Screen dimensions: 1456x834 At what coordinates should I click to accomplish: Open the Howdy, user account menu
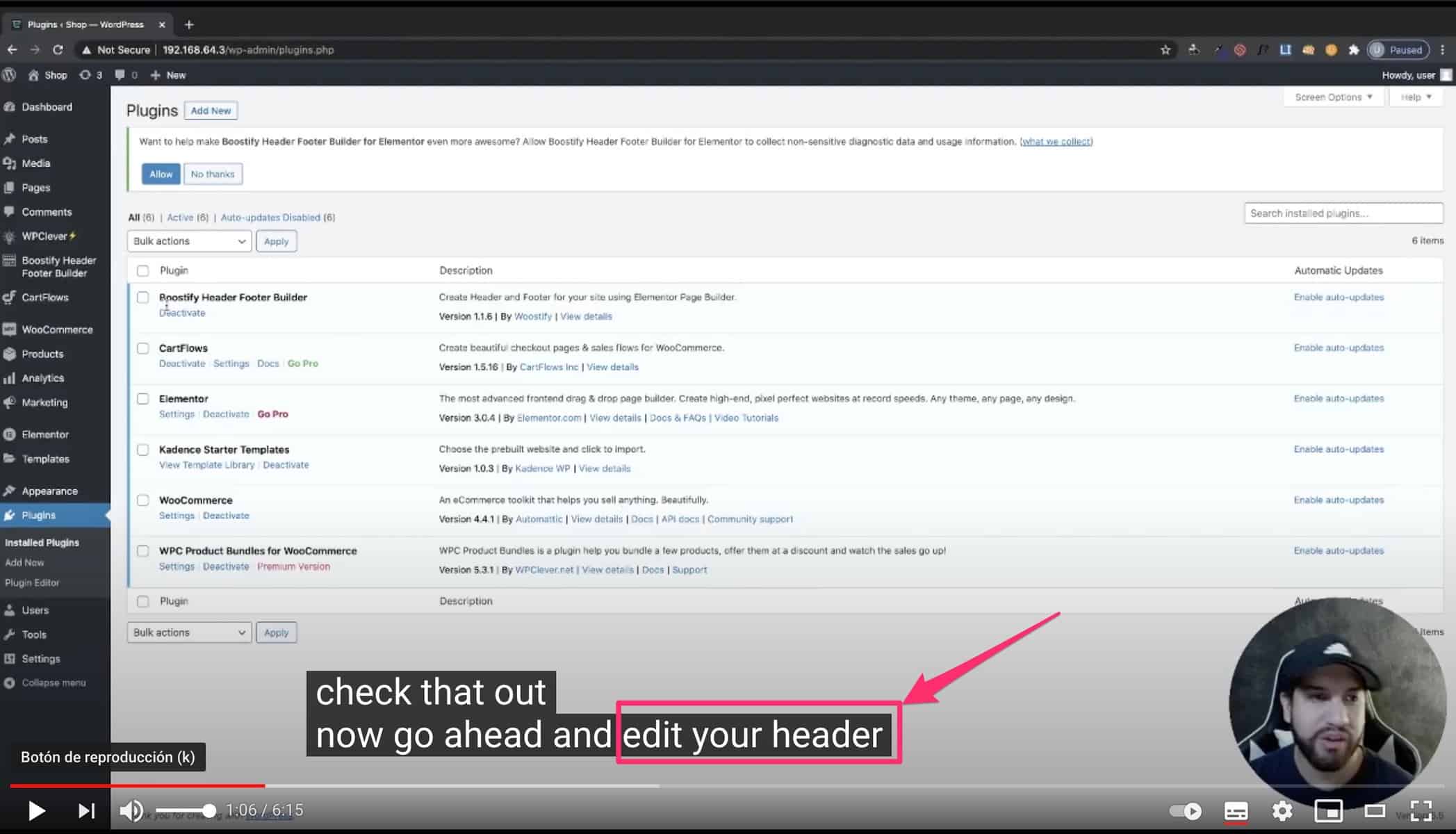point(1416,75)
